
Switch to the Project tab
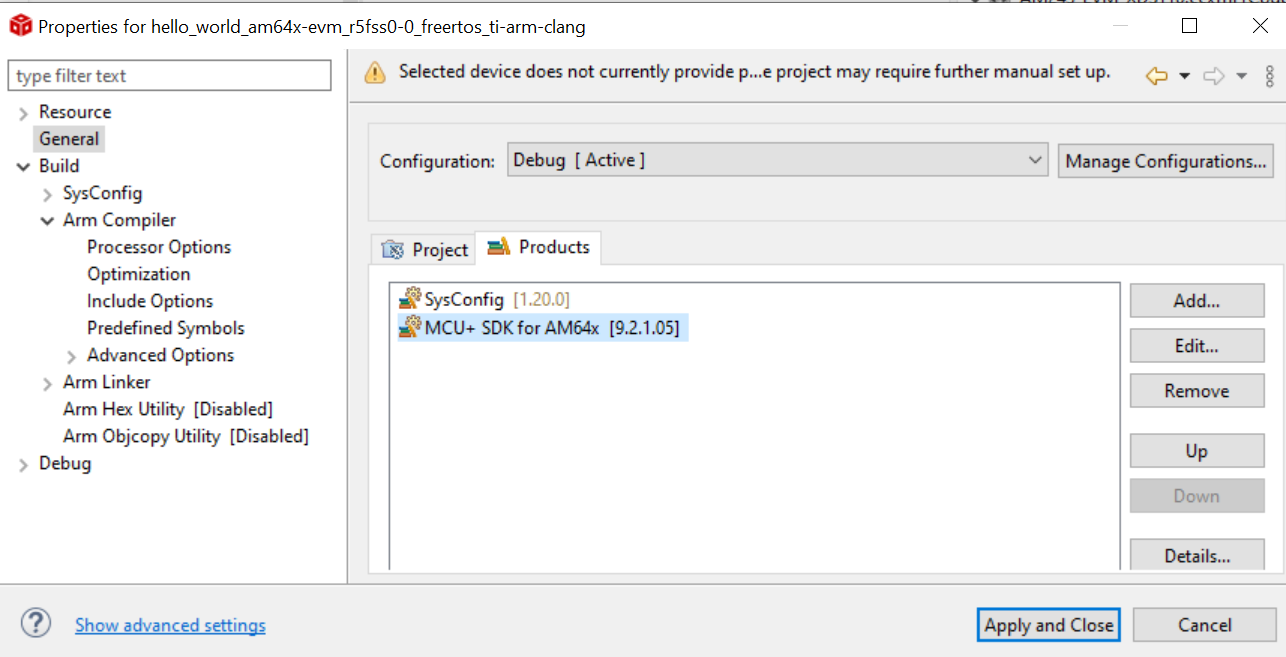(x=424, y=249)
